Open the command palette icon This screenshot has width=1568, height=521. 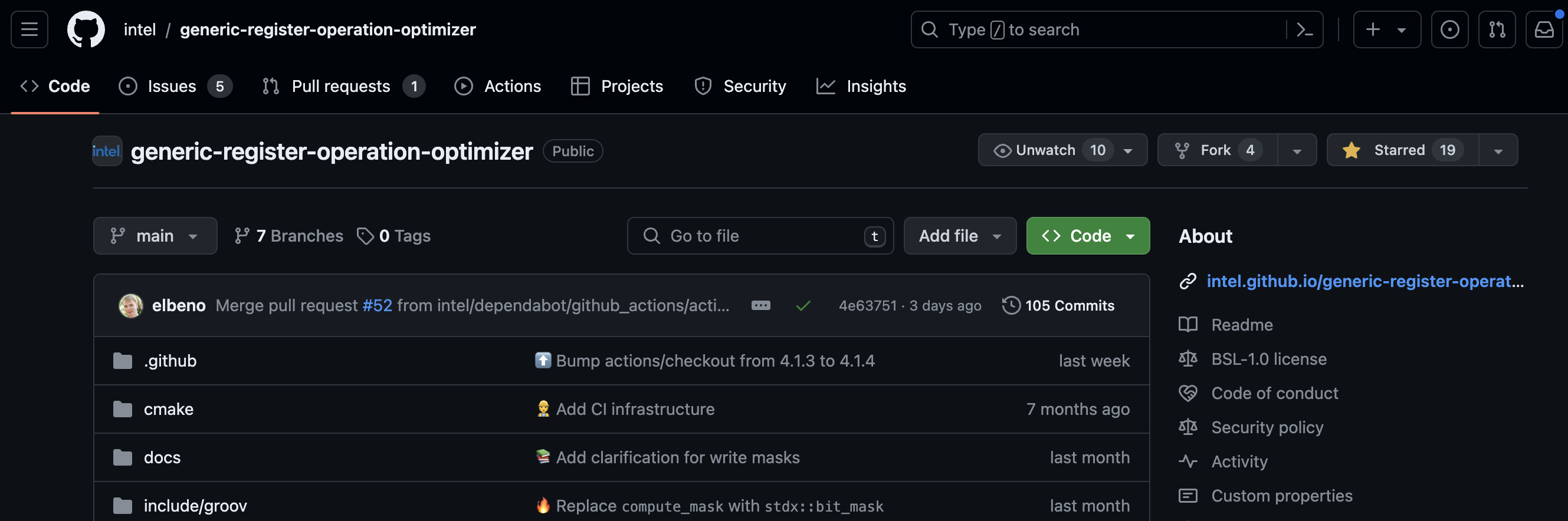(1304, 29)
